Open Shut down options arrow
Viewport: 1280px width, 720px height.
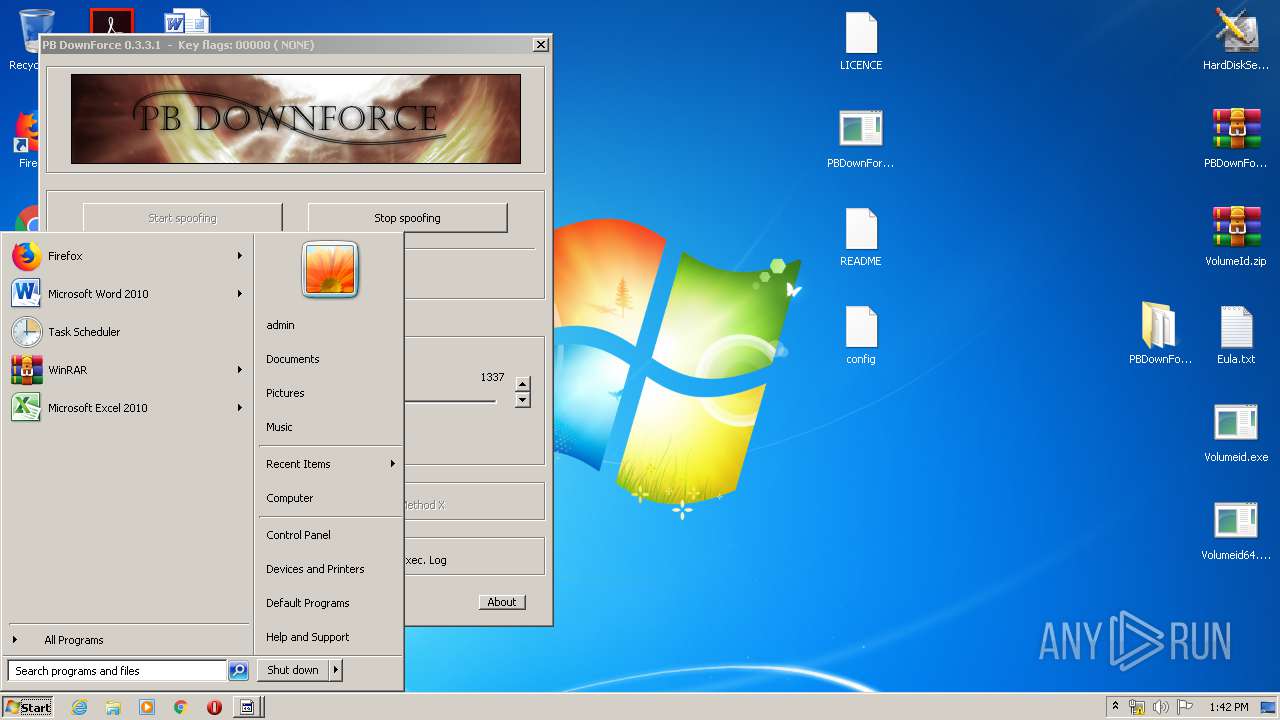tap(336, 670)
